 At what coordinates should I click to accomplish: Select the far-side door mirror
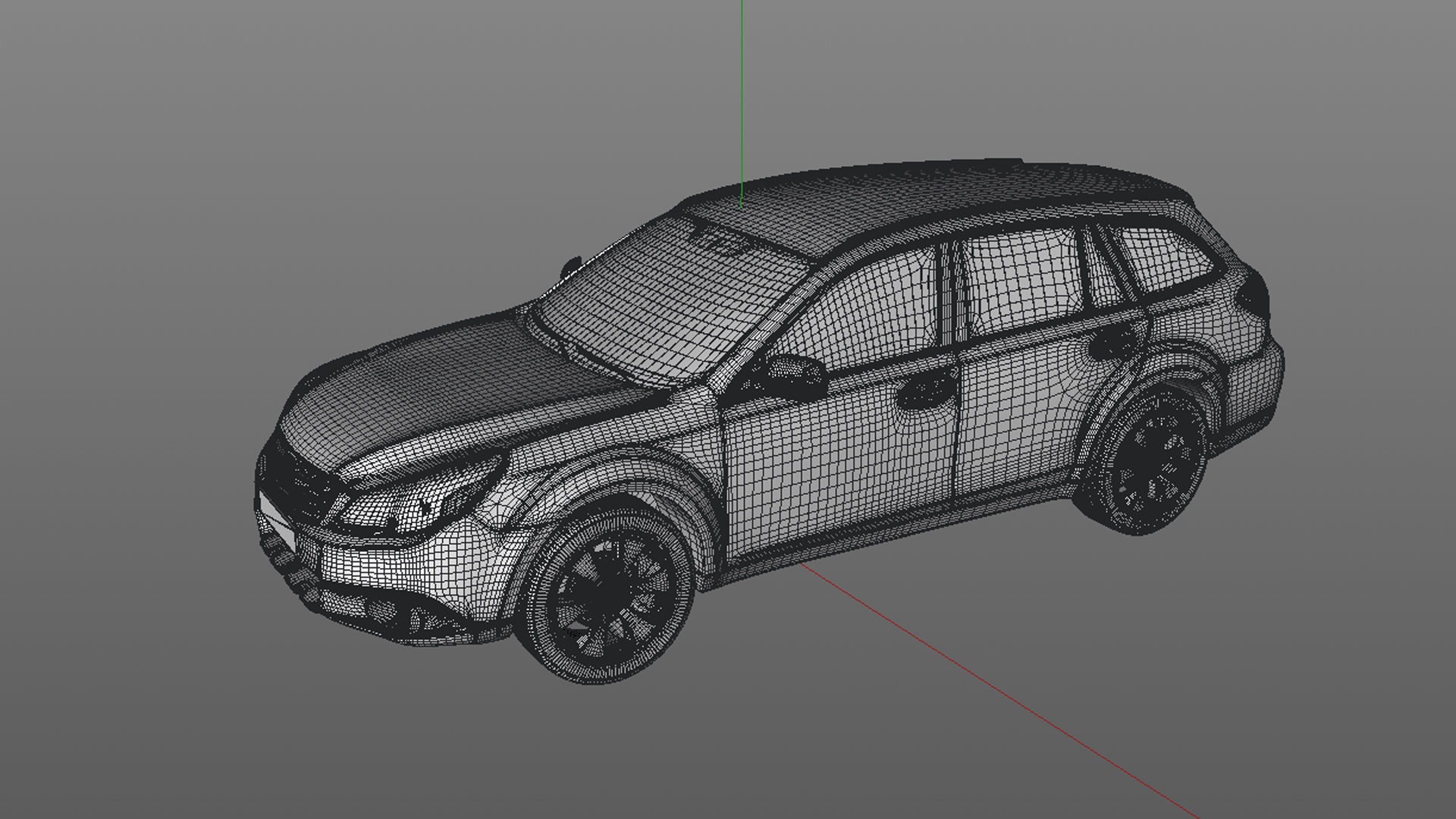click(x=570, y=267)
